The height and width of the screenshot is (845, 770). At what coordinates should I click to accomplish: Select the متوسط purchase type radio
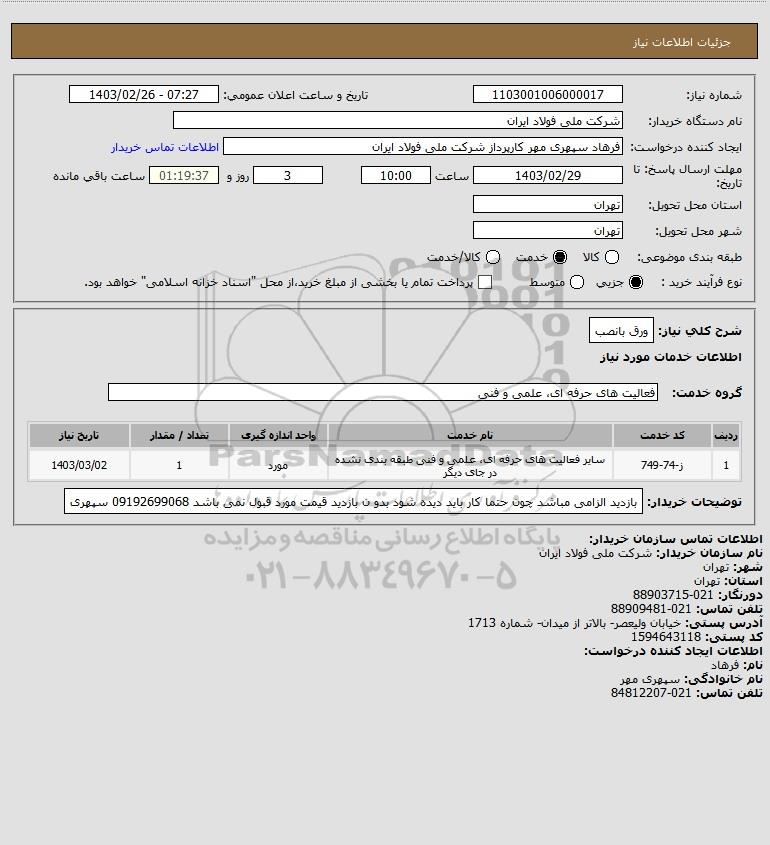(577, 282)
